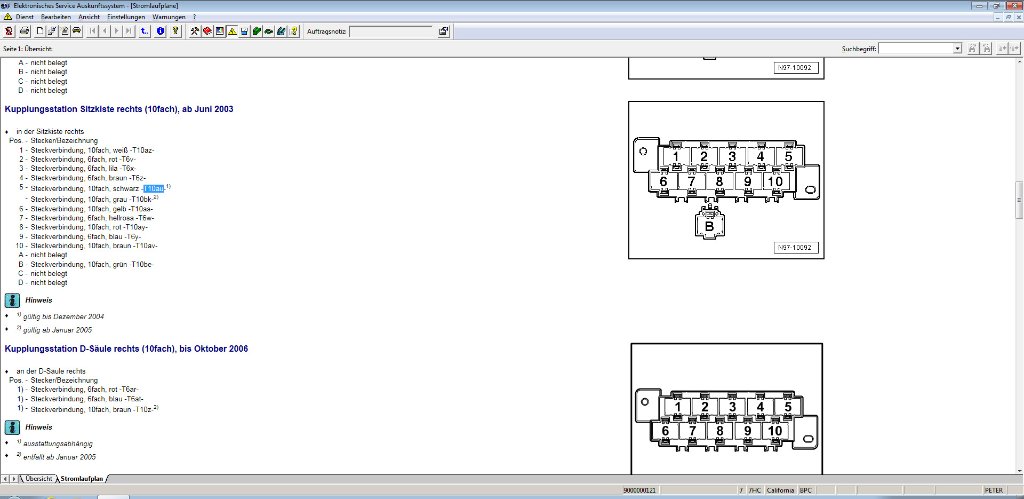Open the Dienst menu

[24, 17]
